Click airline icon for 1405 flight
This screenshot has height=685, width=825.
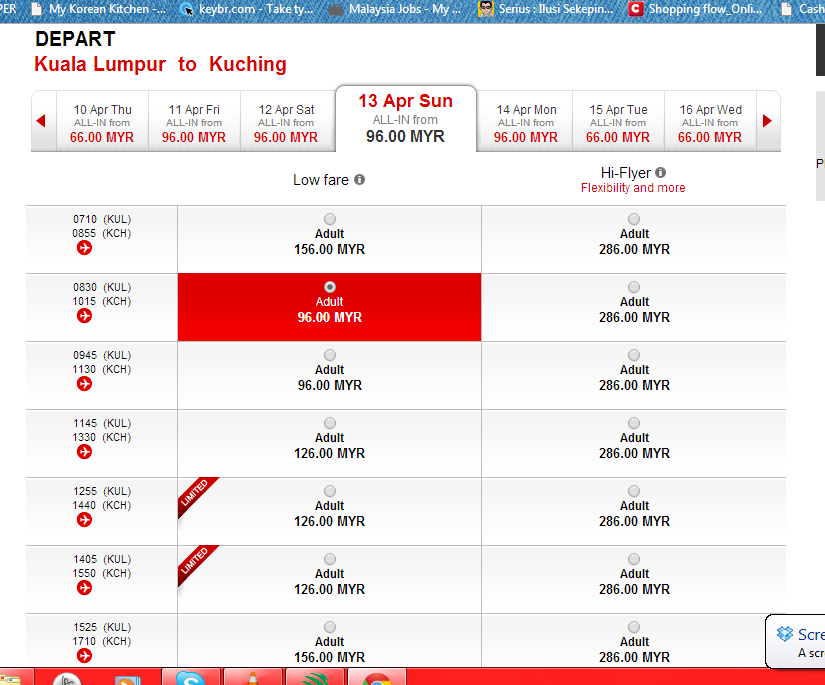point(84,588)
